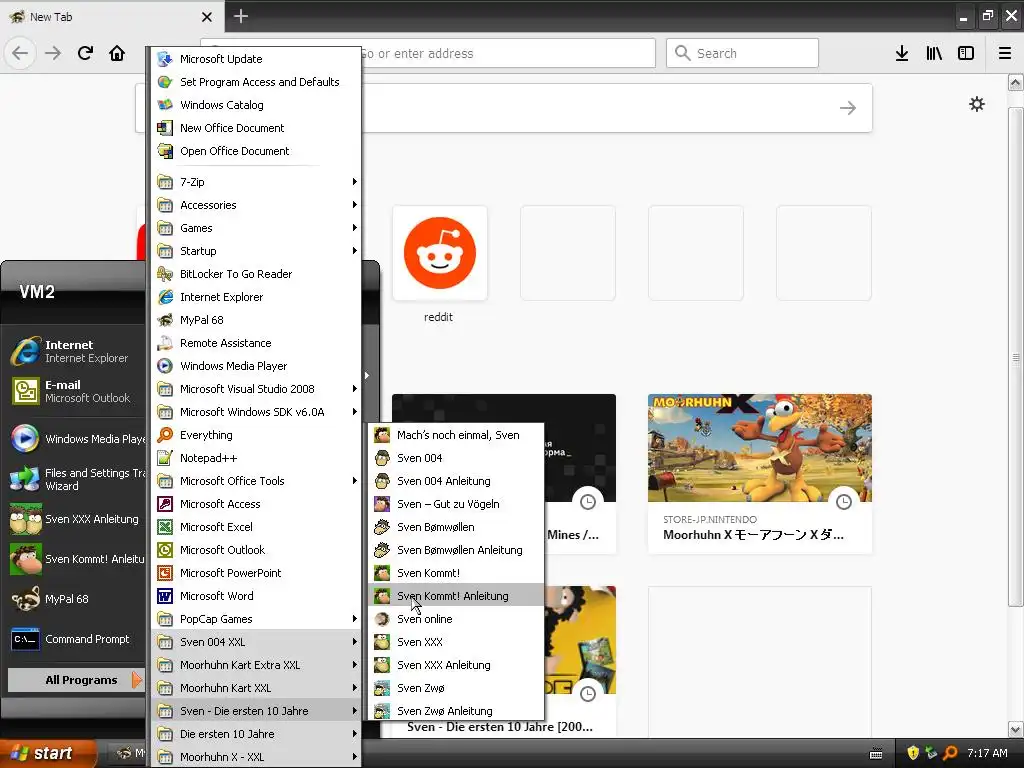The width and height of the screenshot is (1024, 768).
Task: Open Sven XXX Anleitung in submenu
Action: (x=456, y=665)
